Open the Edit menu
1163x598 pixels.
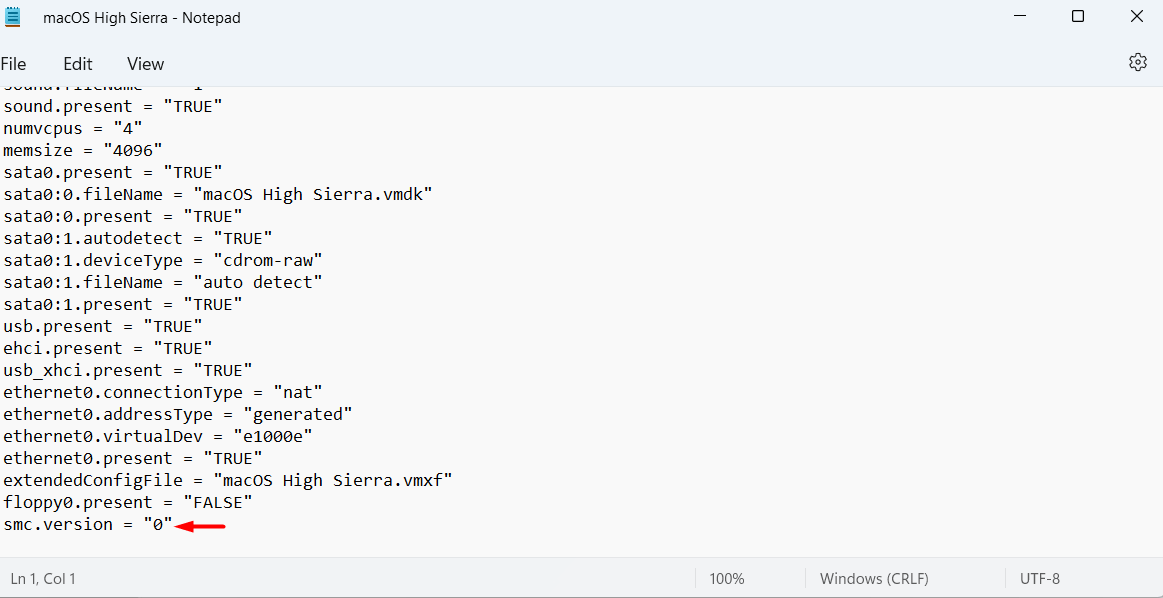tap(78, 64)
